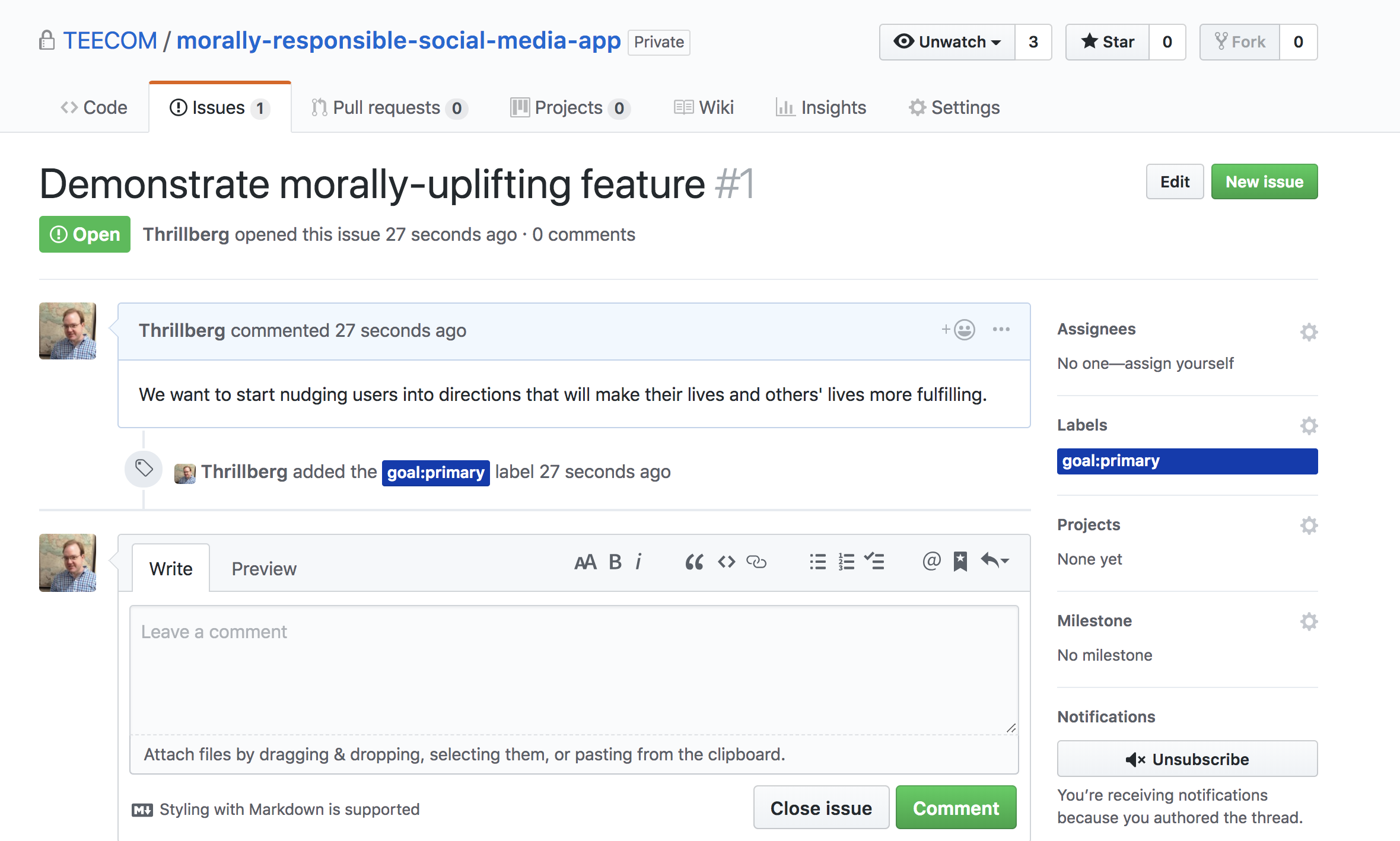Screen dimensions: 1400x841
Task: Click the Edit issue title button
Action: coord(1175,181)
